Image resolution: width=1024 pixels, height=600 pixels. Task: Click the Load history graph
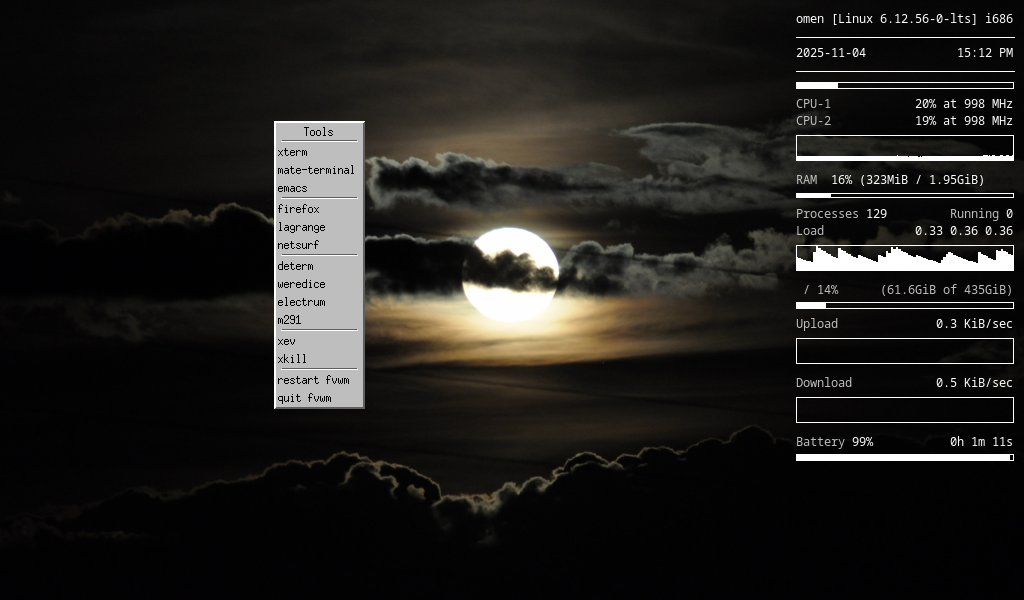904,258
